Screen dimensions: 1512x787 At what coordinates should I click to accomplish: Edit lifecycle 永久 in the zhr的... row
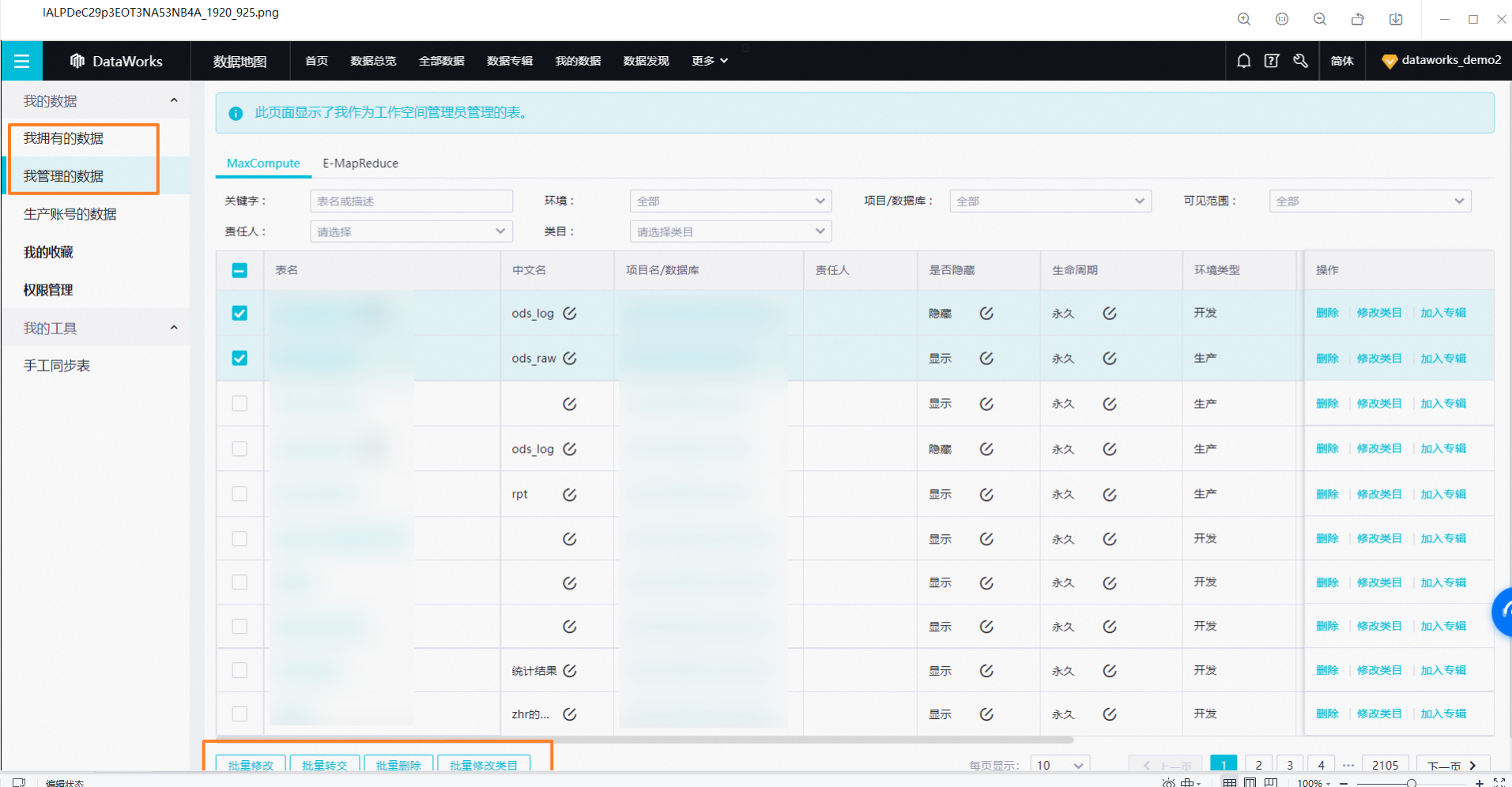(x=1110, y=714)
